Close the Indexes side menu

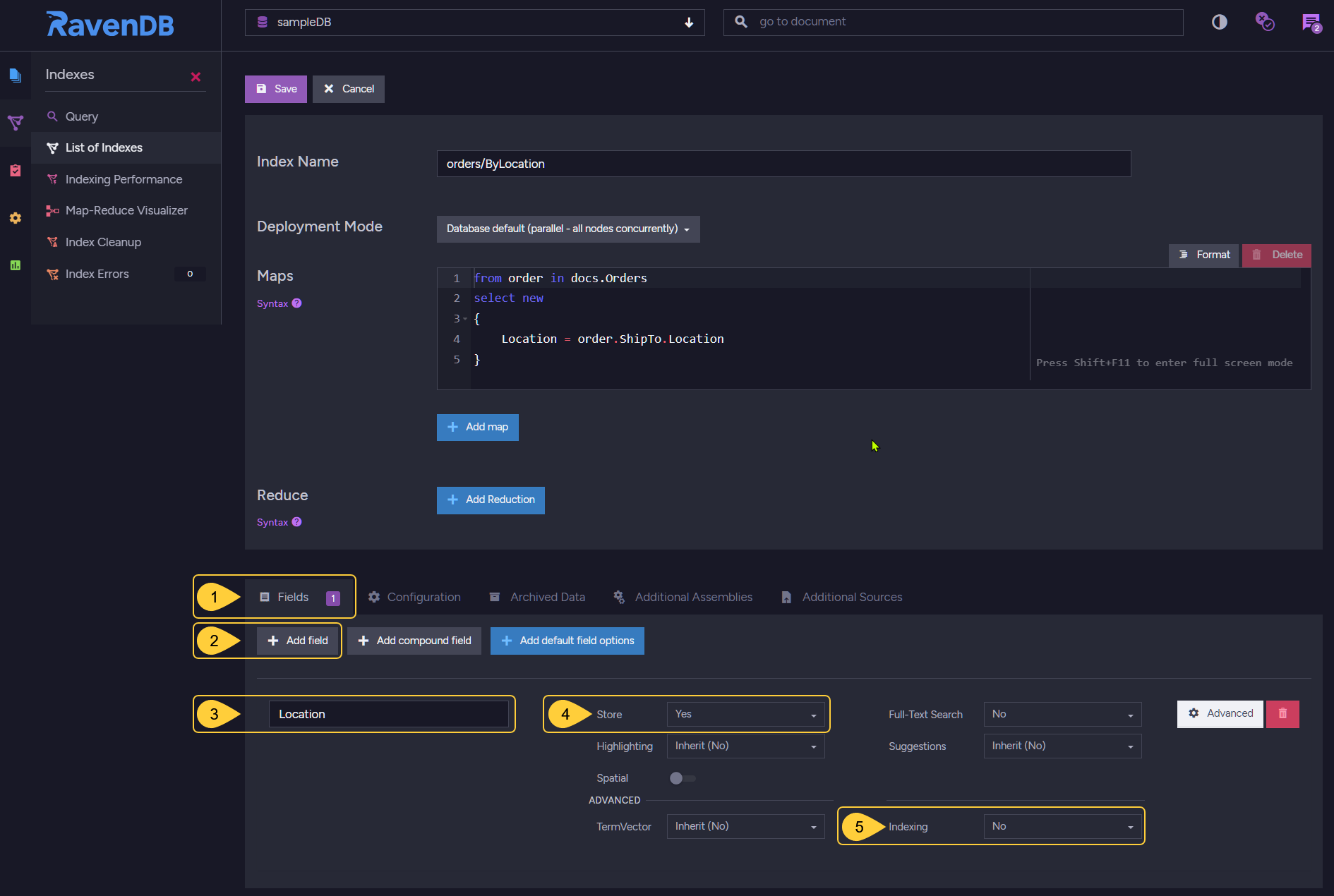pos(196,76)
